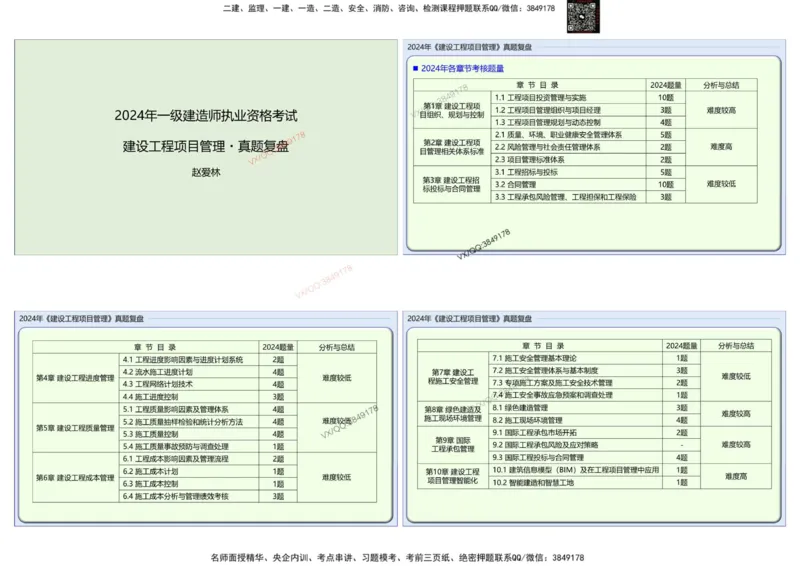
Task: Click row 5.4 施工质量事故预防与调查处理
Action: (189, 447)
